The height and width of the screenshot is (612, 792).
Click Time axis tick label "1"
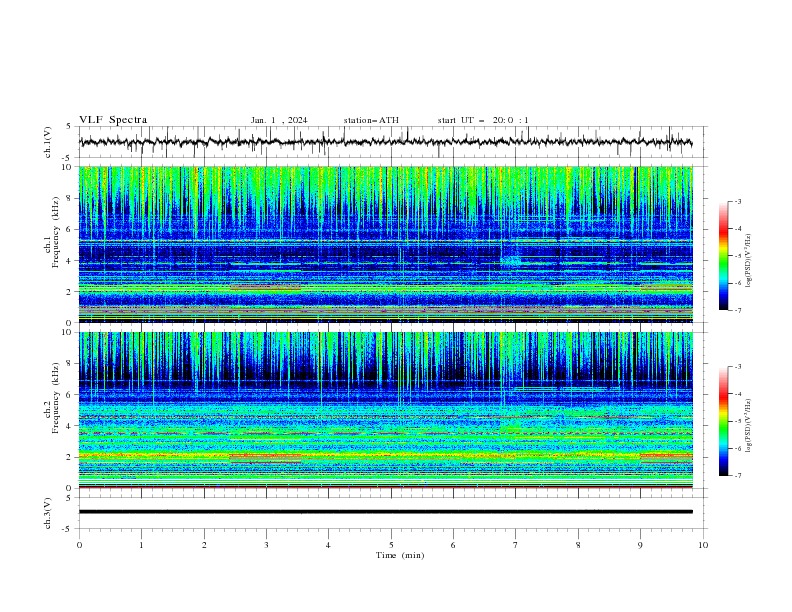coord(141,545)
